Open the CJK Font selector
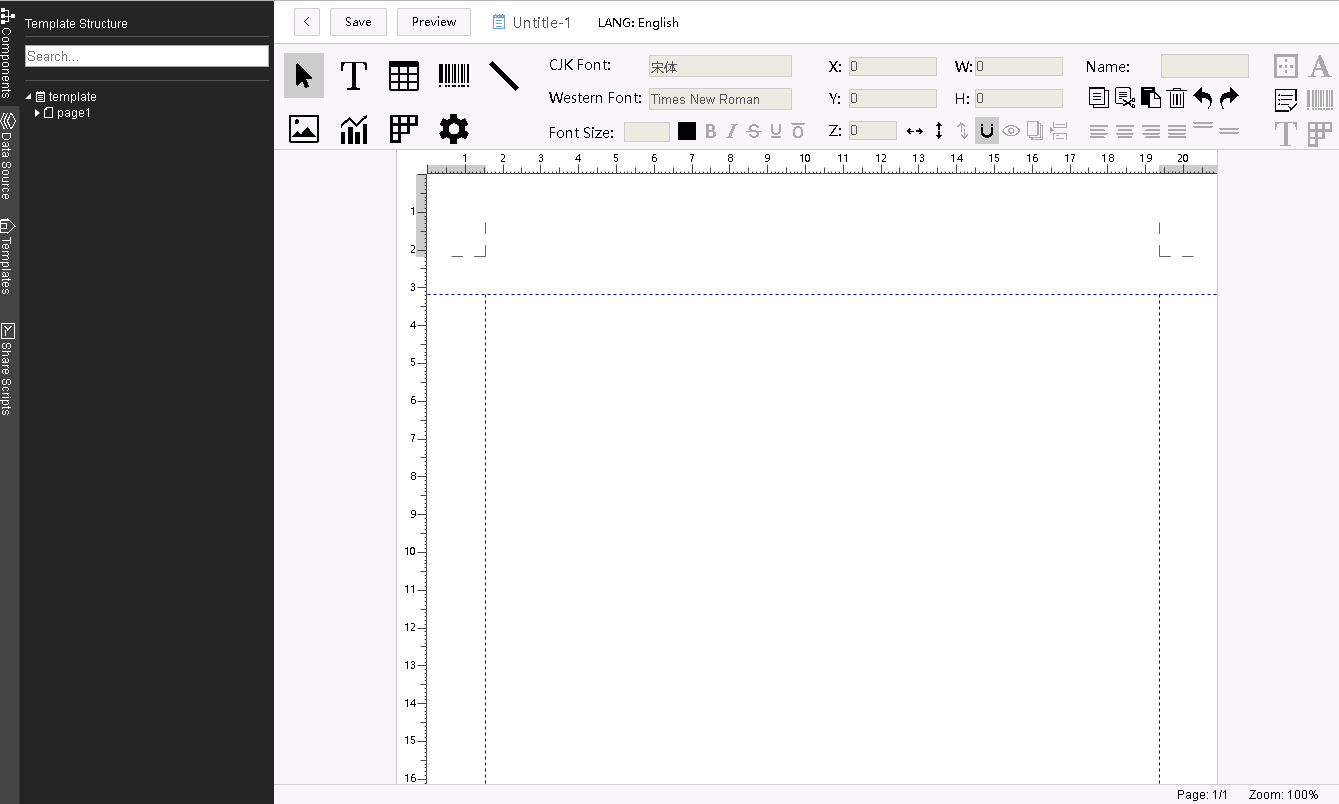The image size is (1339, 804). point(720,67)
